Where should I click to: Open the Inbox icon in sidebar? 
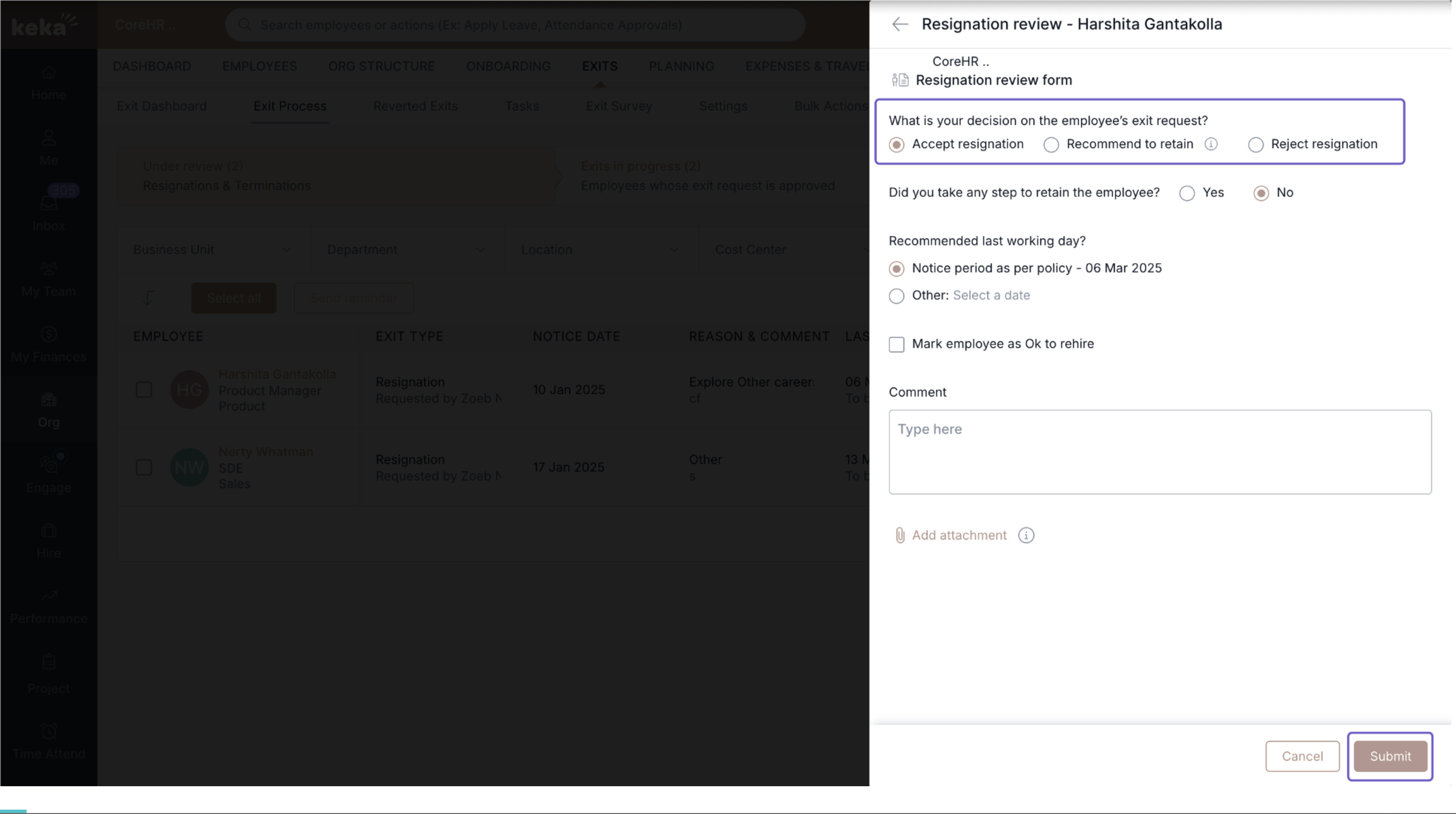[x=49, y=204]
